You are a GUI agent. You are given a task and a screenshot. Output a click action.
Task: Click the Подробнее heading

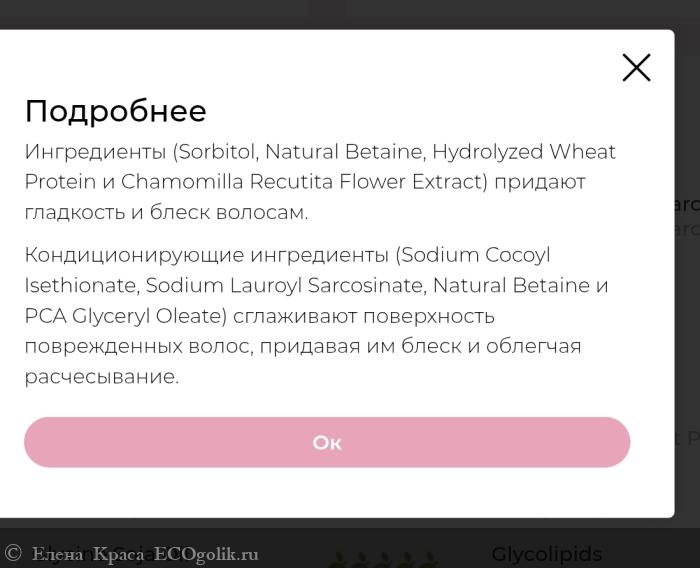(116, 111)
